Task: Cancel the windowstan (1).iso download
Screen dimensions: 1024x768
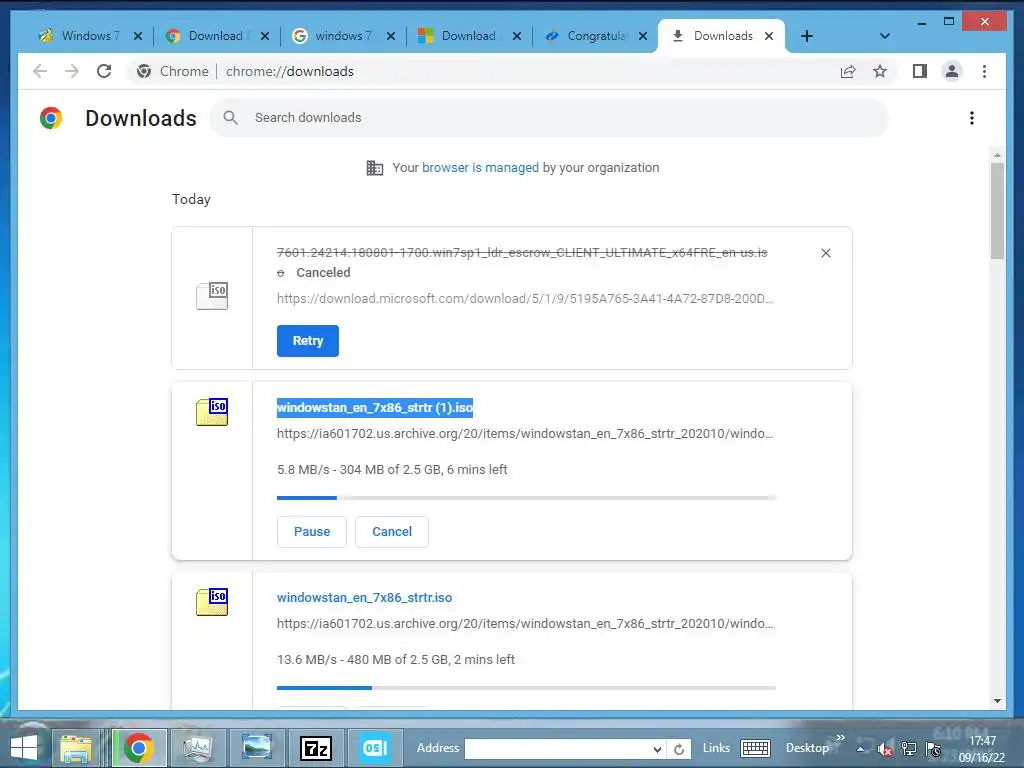Action: click(392, 532)
